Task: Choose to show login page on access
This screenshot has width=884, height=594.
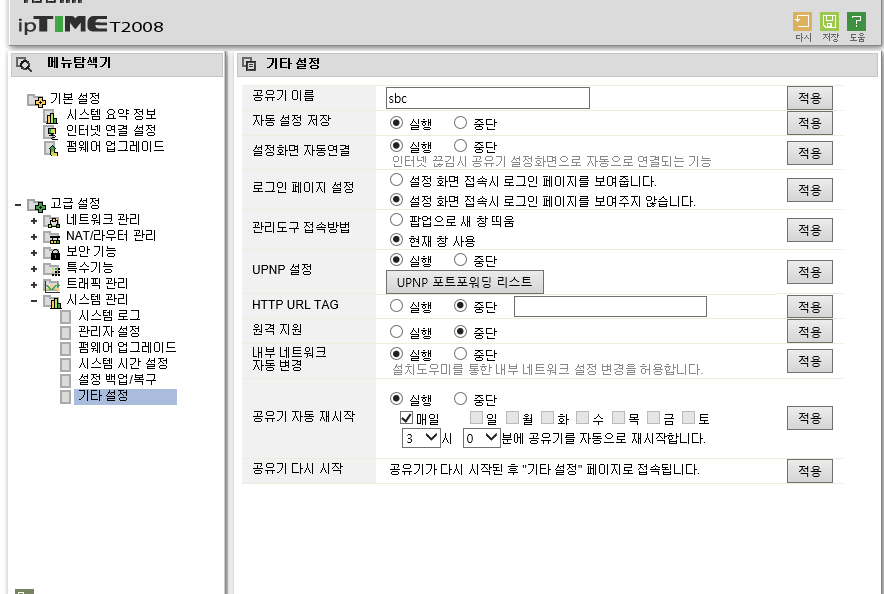Action: tap(396, 180)
